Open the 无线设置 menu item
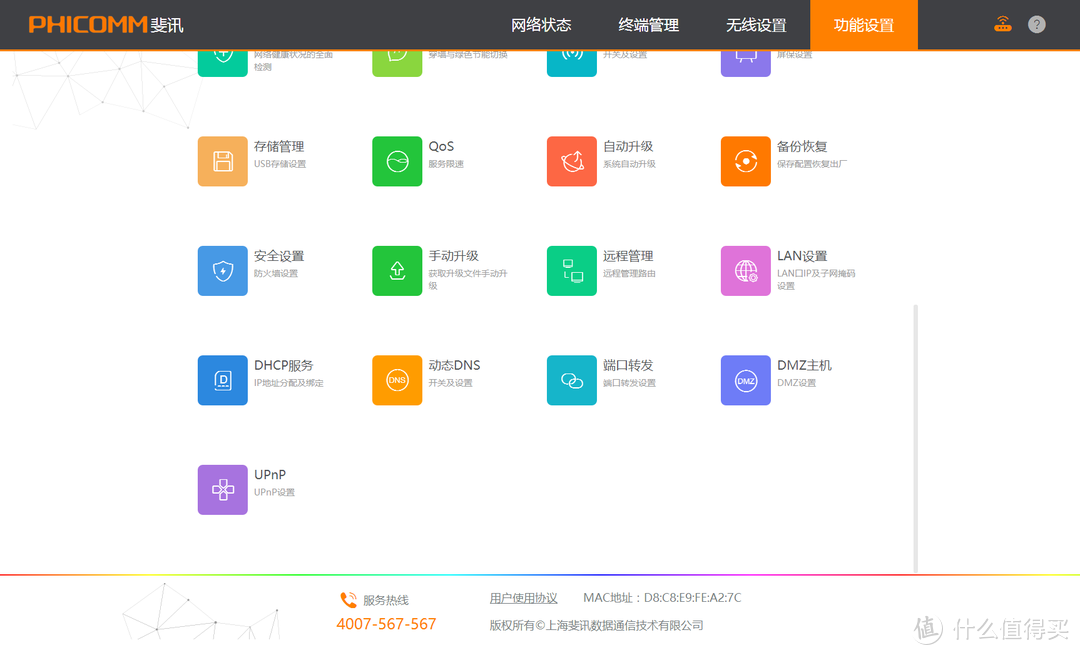The image size is (1080, 655). click(756, 25)
